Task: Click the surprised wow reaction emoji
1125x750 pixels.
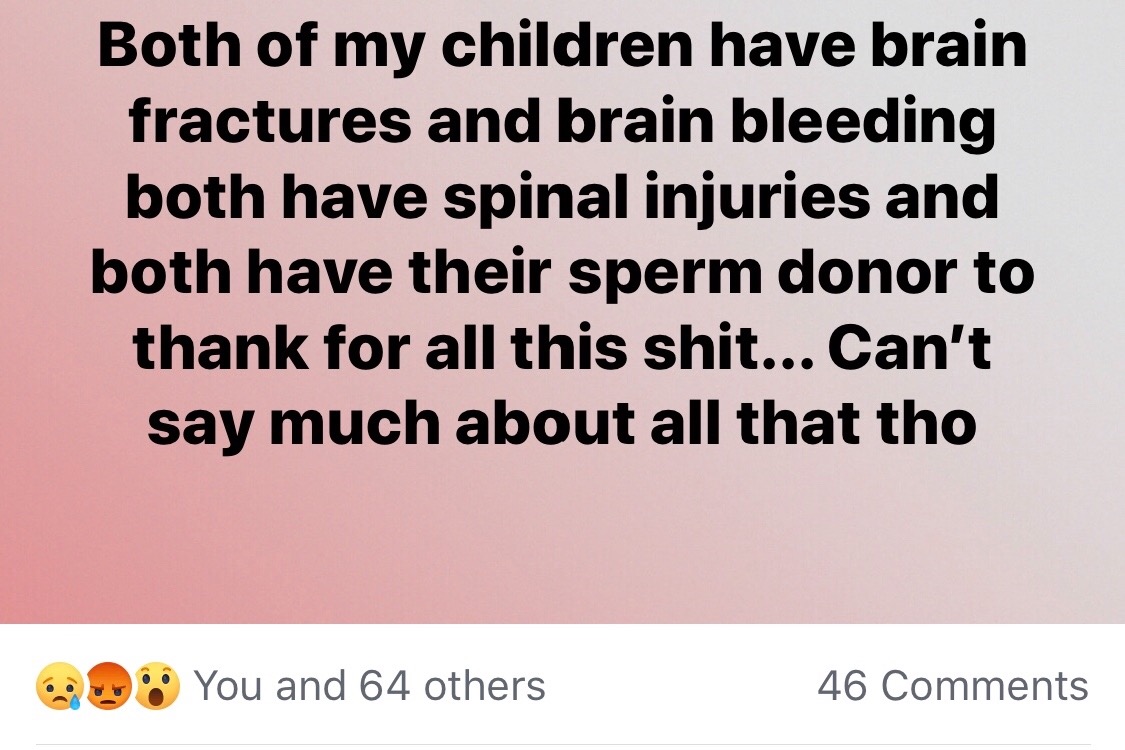Action: (x=157, y=685)
